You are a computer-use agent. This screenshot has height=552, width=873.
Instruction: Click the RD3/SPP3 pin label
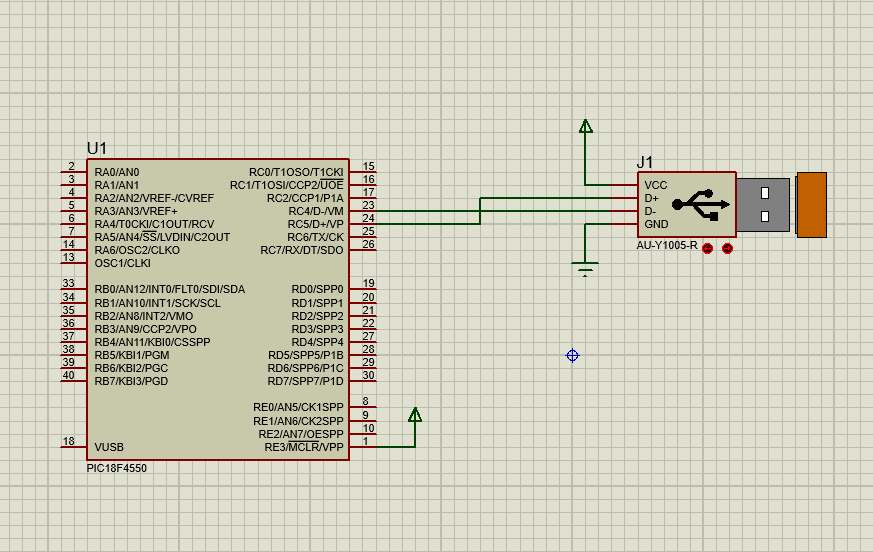(317, 329)
